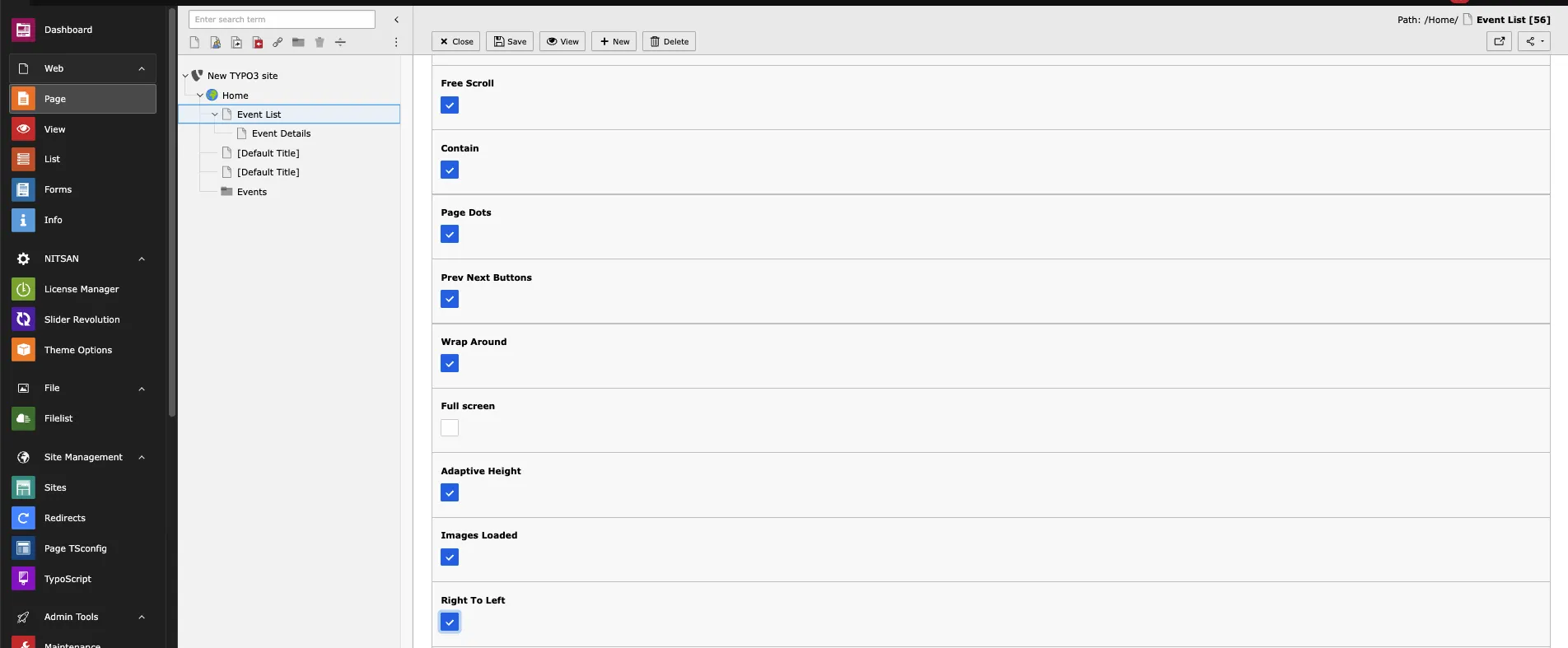Uncheck the Wrap Around checkbox
The height and width of the screenshot is (648, 1568).
tap(450, 364)
